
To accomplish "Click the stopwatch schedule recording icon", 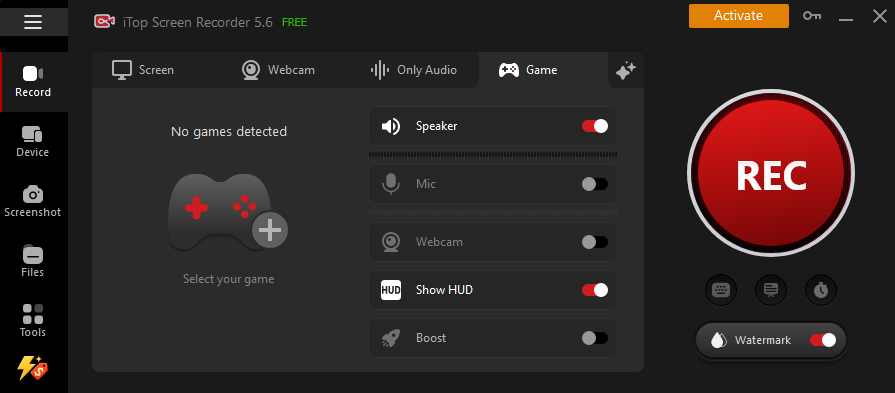I will point(821,290).
